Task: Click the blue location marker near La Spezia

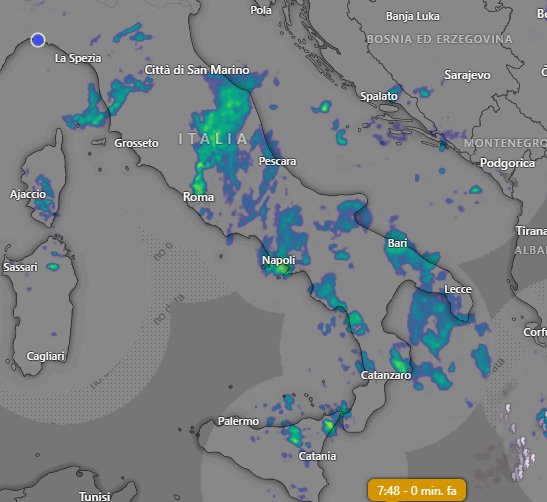Action: 38,40
